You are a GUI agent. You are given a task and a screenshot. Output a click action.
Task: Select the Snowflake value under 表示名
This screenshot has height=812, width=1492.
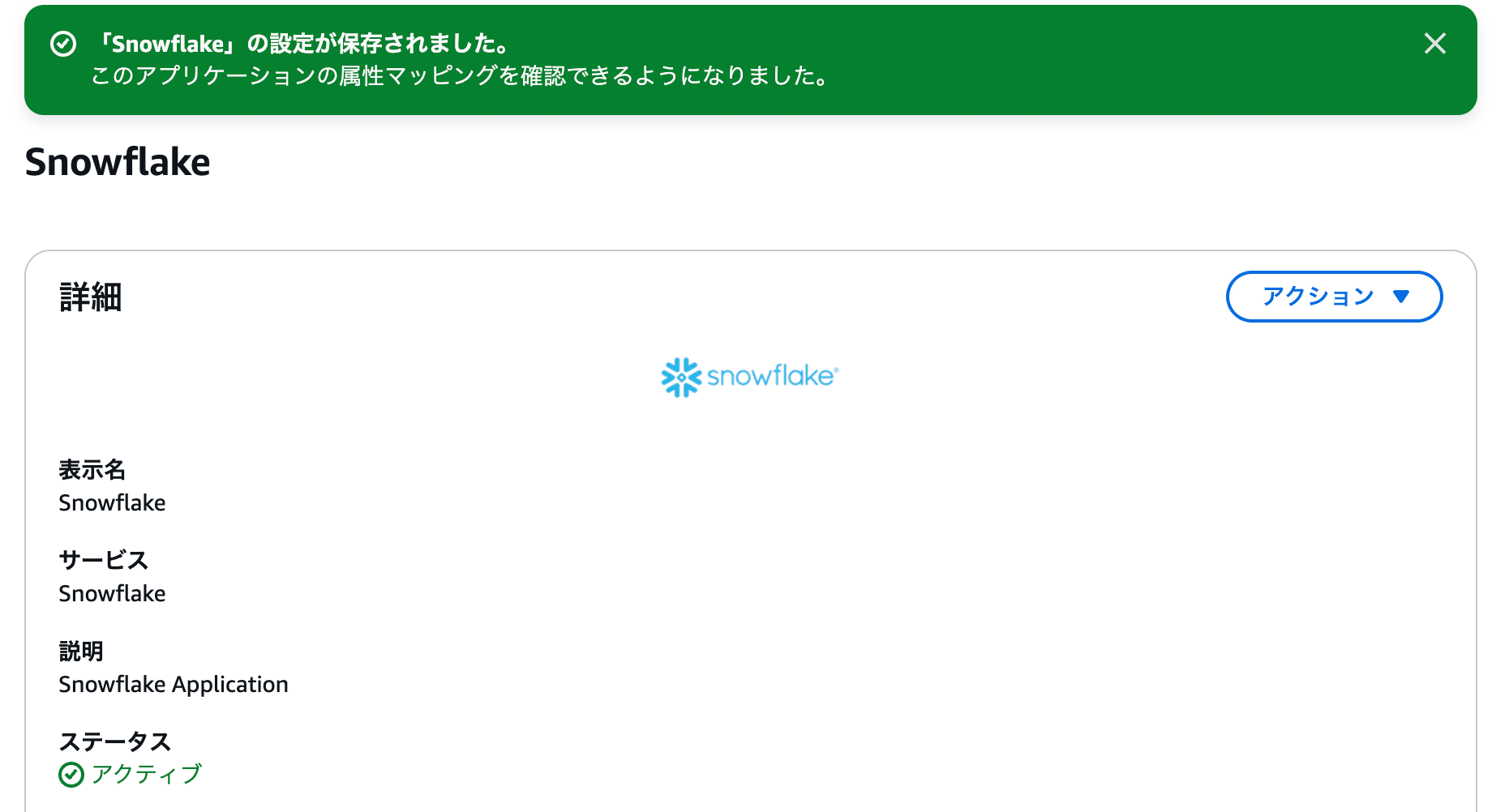pyautogui.click(x=112, y=503)
